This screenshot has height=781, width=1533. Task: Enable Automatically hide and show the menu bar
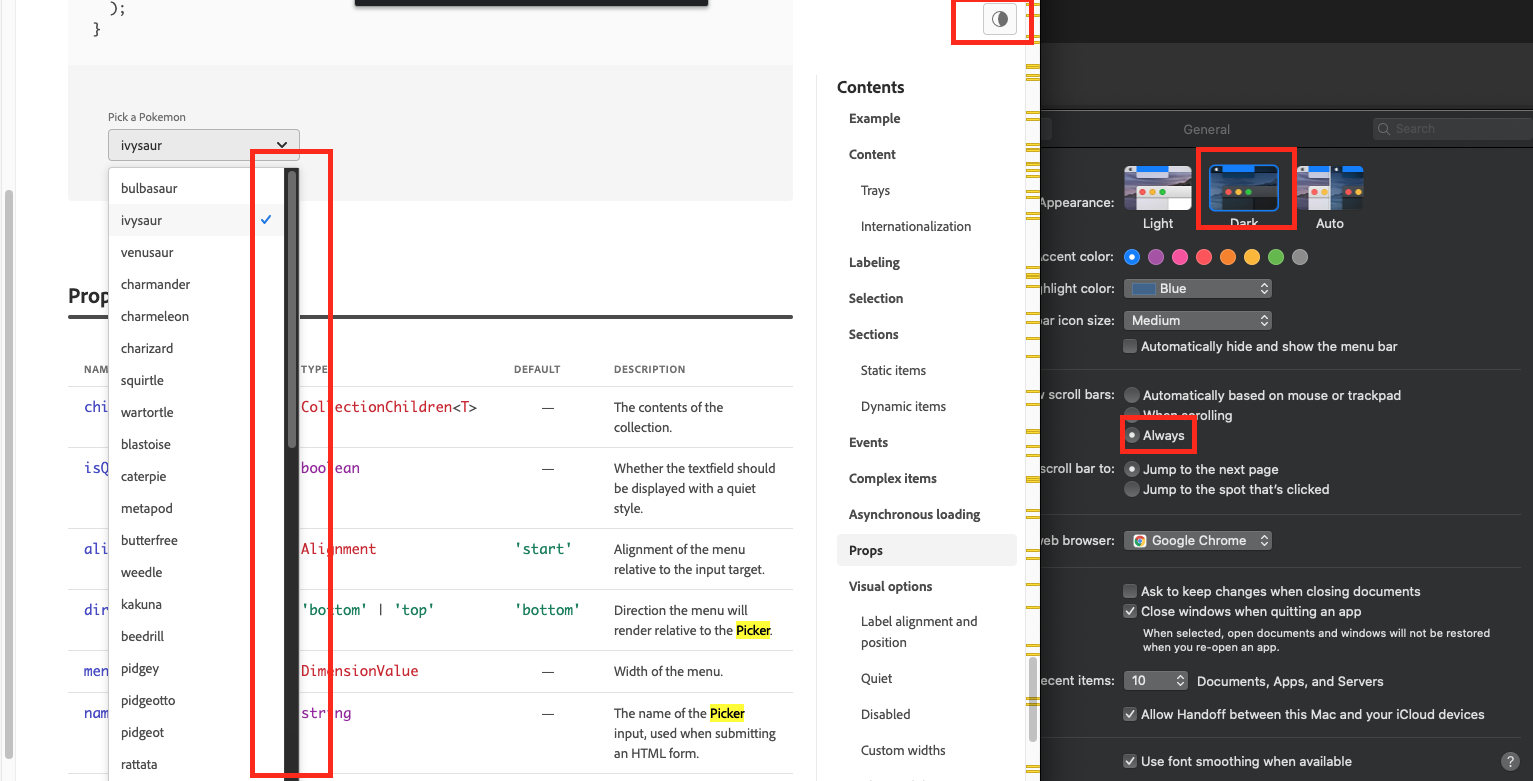[x=1130, y=346]
